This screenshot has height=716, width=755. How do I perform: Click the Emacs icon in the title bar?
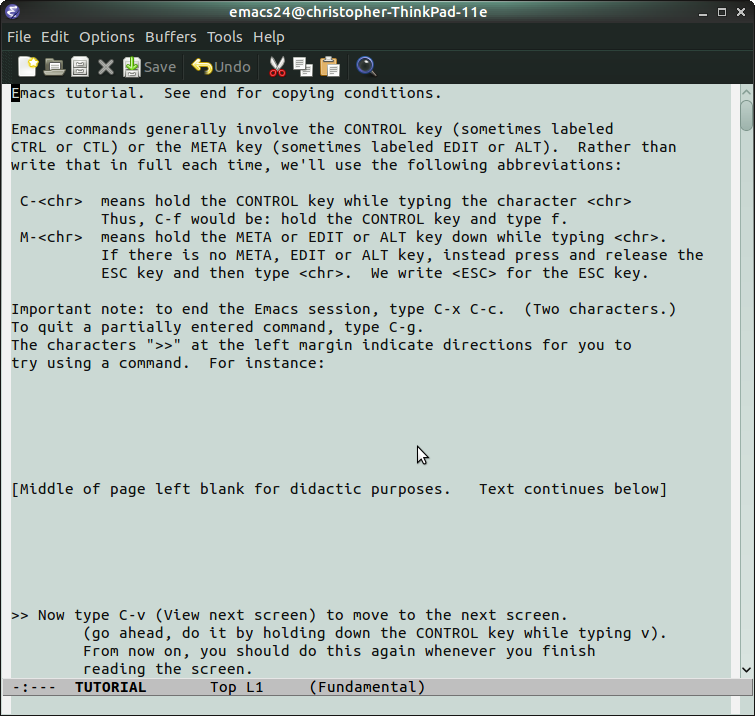(x=13, y=12)
